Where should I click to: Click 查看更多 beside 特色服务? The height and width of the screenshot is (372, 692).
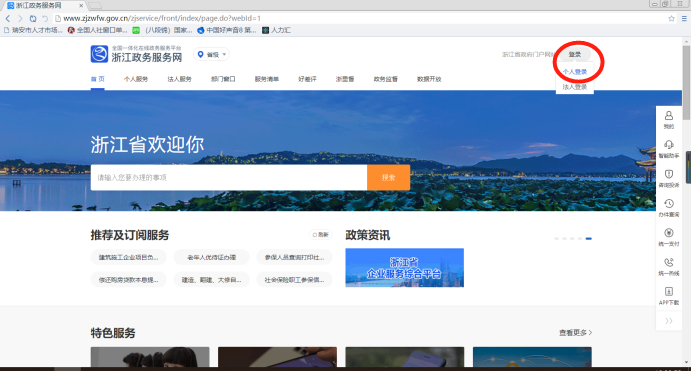pyautogui.click(x=575, y=333)
